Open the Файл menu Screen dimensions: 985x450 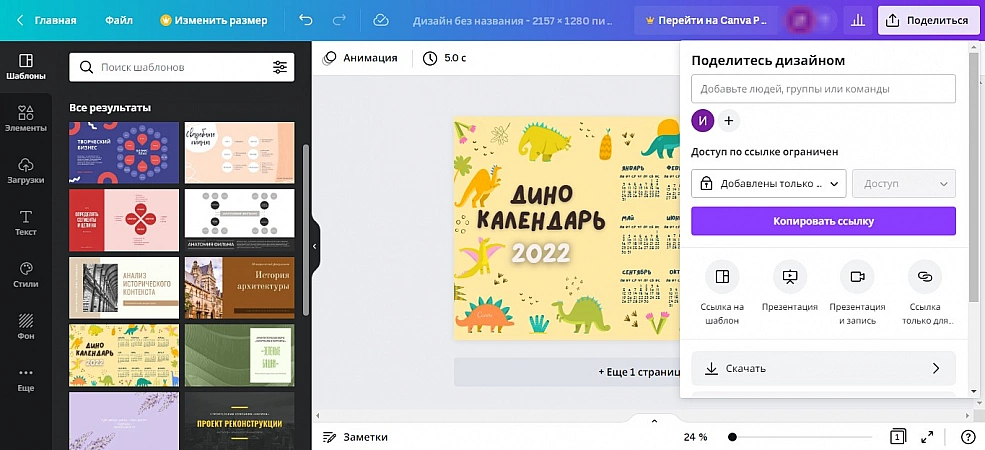119,20
